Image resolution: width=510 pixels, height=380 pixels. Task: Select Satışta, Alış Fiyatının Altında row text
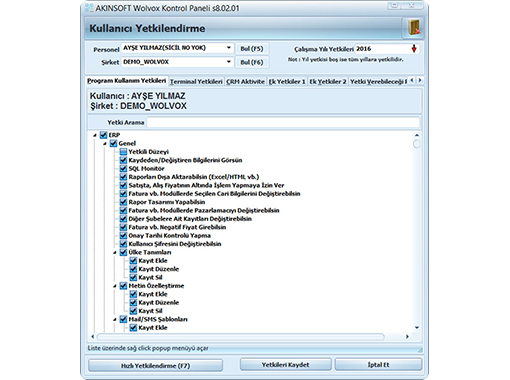[206, 185]
